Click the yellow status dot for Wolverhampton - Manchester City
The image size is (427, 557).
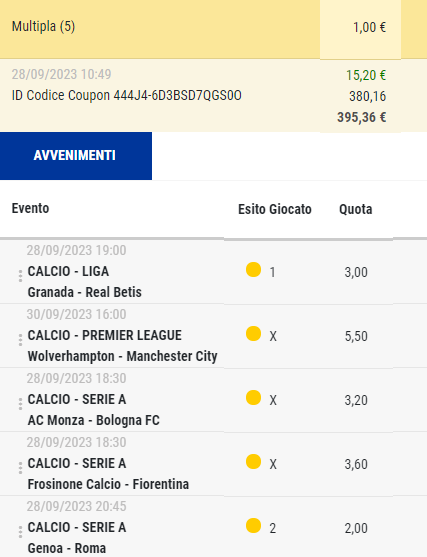253,334
